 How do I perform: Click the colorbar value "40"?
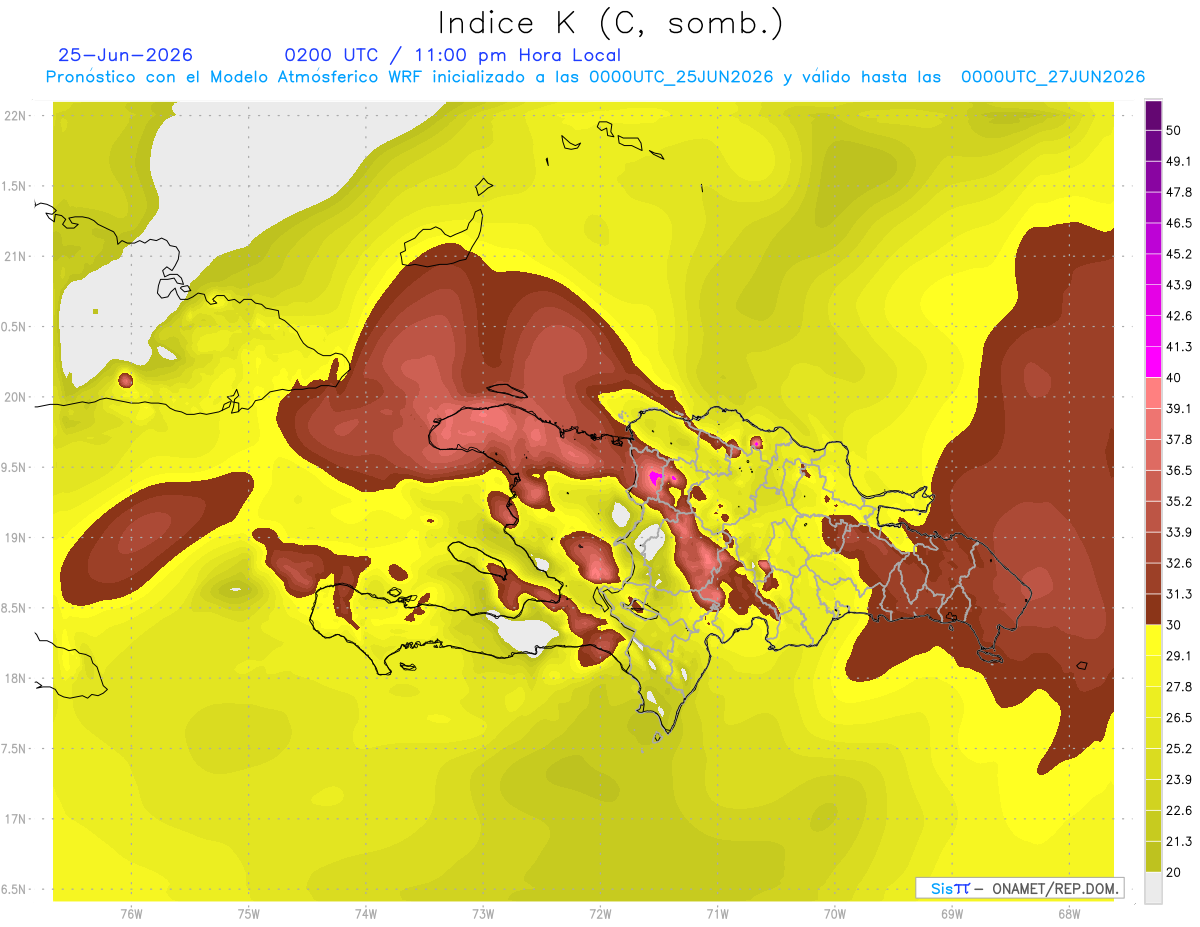(x=1172, y=378)
